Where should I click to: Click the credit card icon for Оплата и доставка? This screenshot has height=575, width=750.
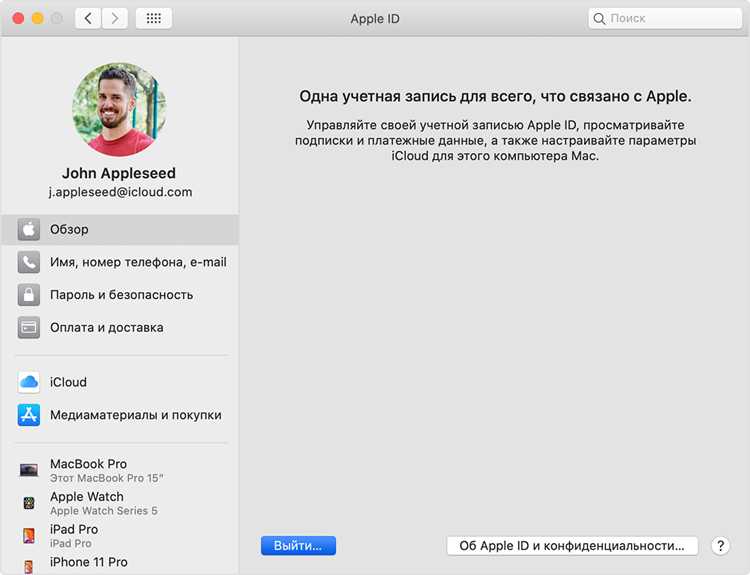point(29,328)
